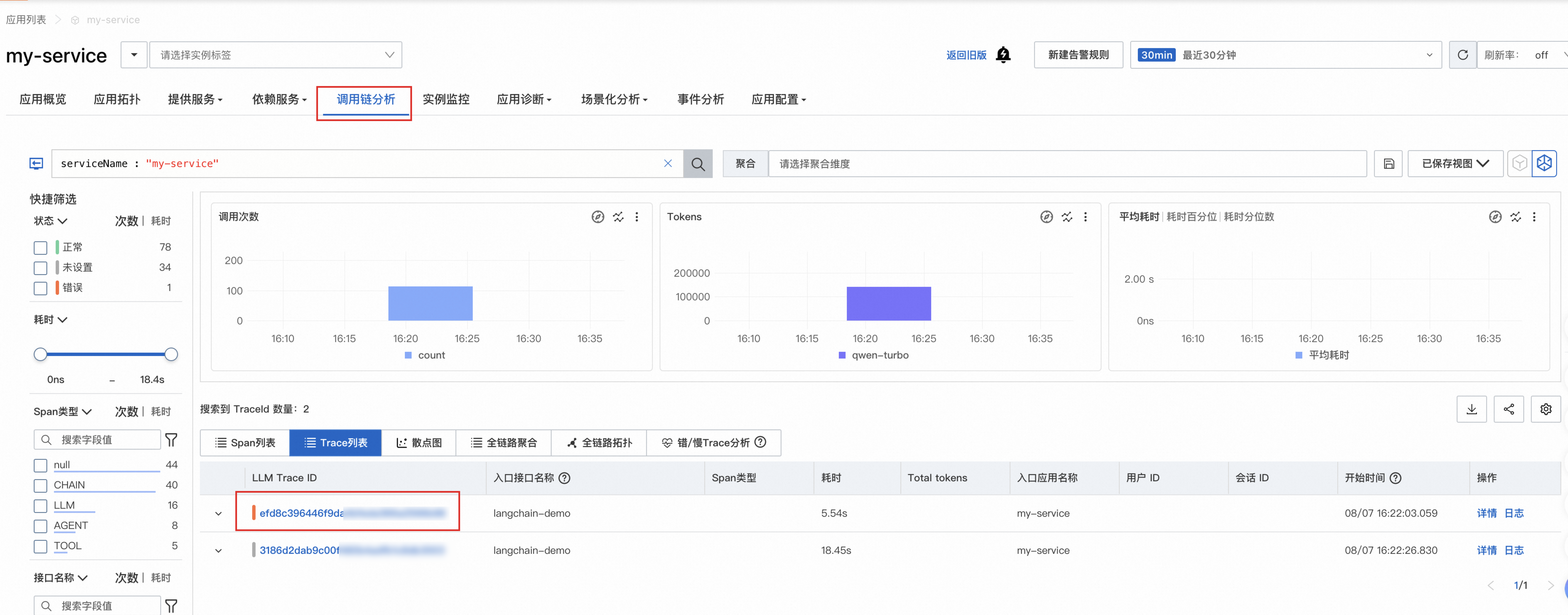Open dropdown arrow next to my-service

pos(134,55)
